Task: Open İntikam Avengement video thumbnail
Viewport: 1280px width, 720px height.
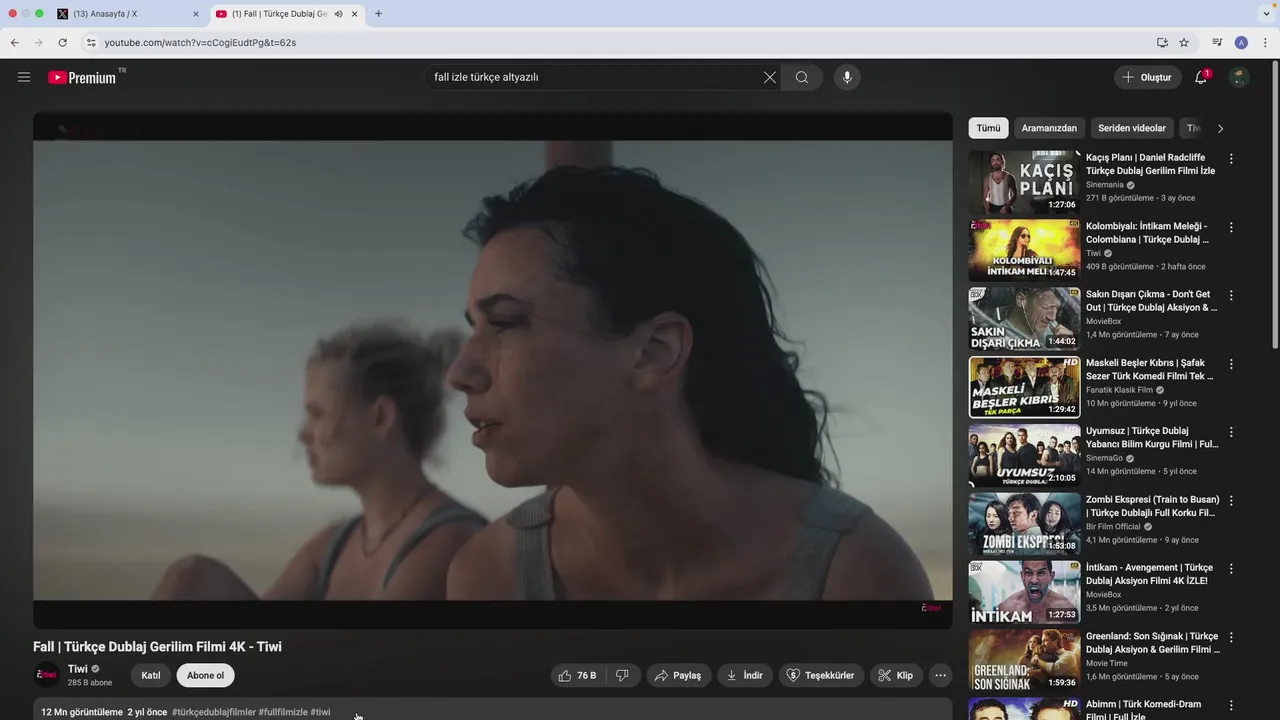Action: coord(1024,592)
